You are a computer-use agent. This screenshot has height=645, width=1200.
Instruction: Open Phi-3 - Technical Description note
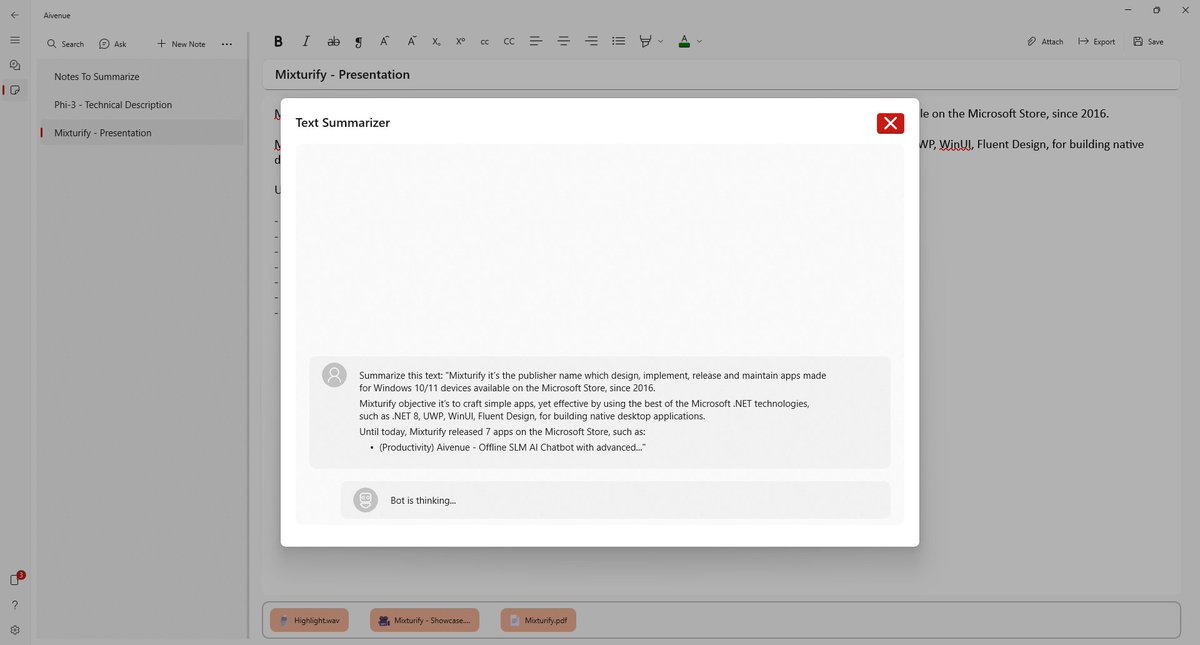[x=141, y=105]
